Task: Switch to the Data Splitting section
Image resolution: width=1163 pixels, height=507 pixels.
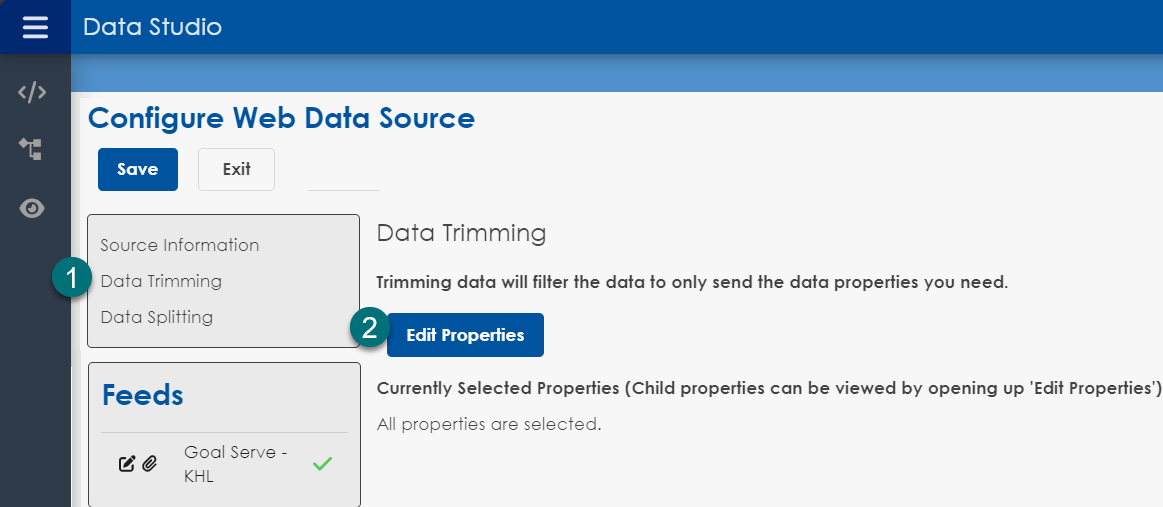Action: click(x=157, y=317)
